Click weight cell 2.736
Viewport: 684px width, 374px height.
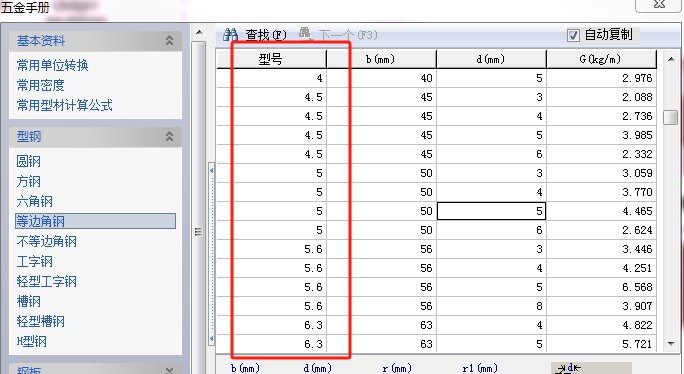601,116
